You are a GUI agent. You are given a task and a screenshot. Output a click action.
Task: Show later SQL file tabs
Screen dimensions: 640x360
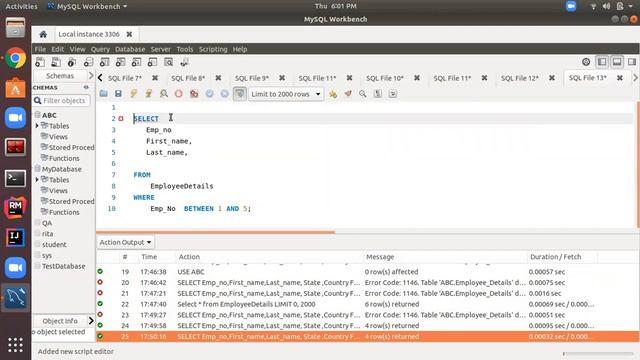pos(635,78)
